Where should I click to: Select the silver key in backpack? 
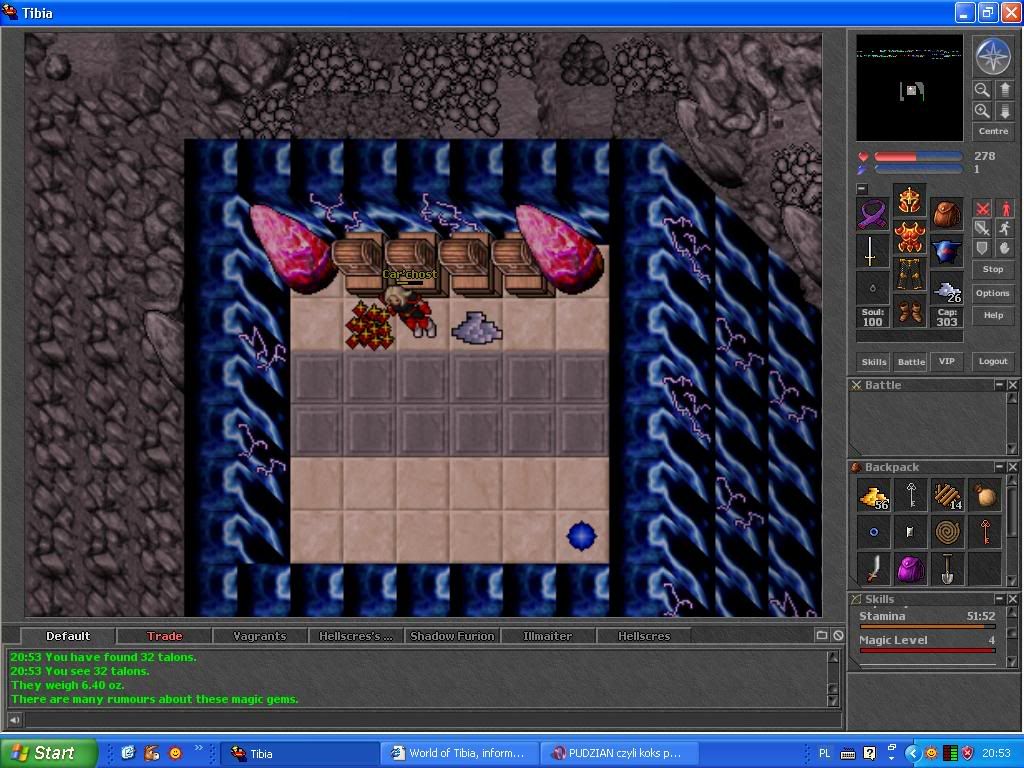click(911, 496)
